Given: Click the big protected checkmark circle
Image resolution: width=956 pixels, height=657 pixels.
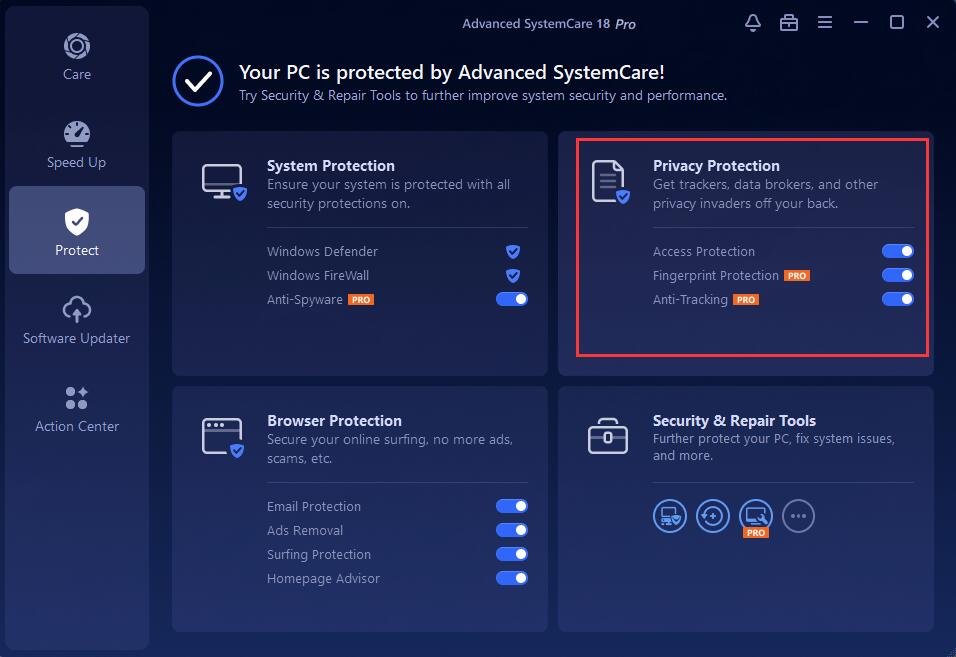Looking at the screenshot, I should click(198, 81).
